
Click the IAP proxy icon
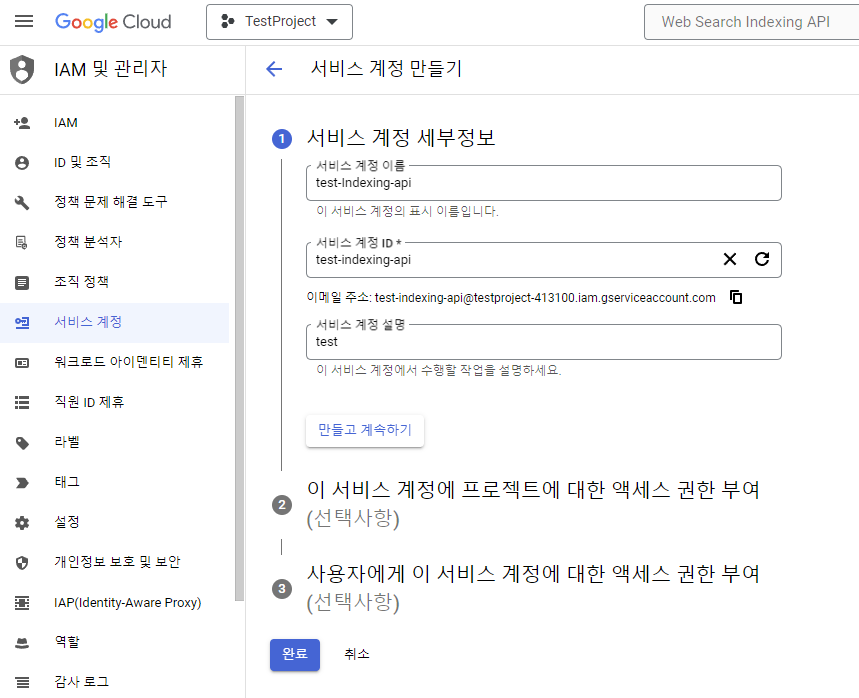pos(22,603)
